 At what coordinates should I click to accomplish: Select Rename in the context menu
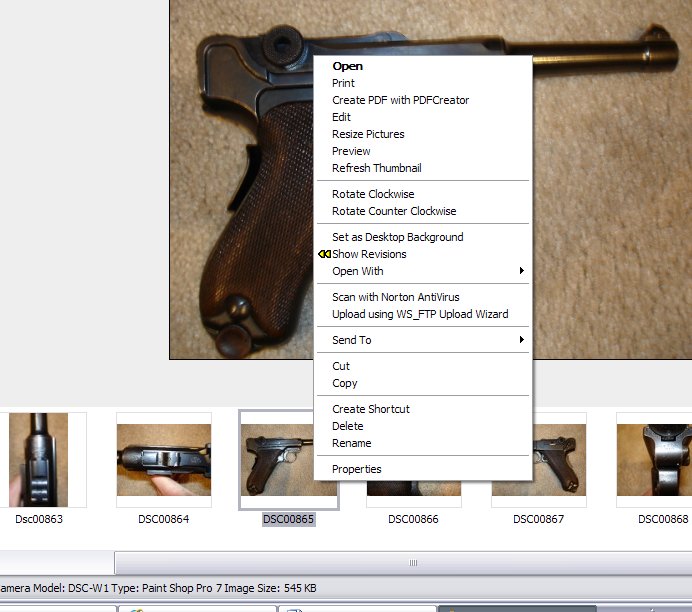pyautogui.click(x=423, y=443)
